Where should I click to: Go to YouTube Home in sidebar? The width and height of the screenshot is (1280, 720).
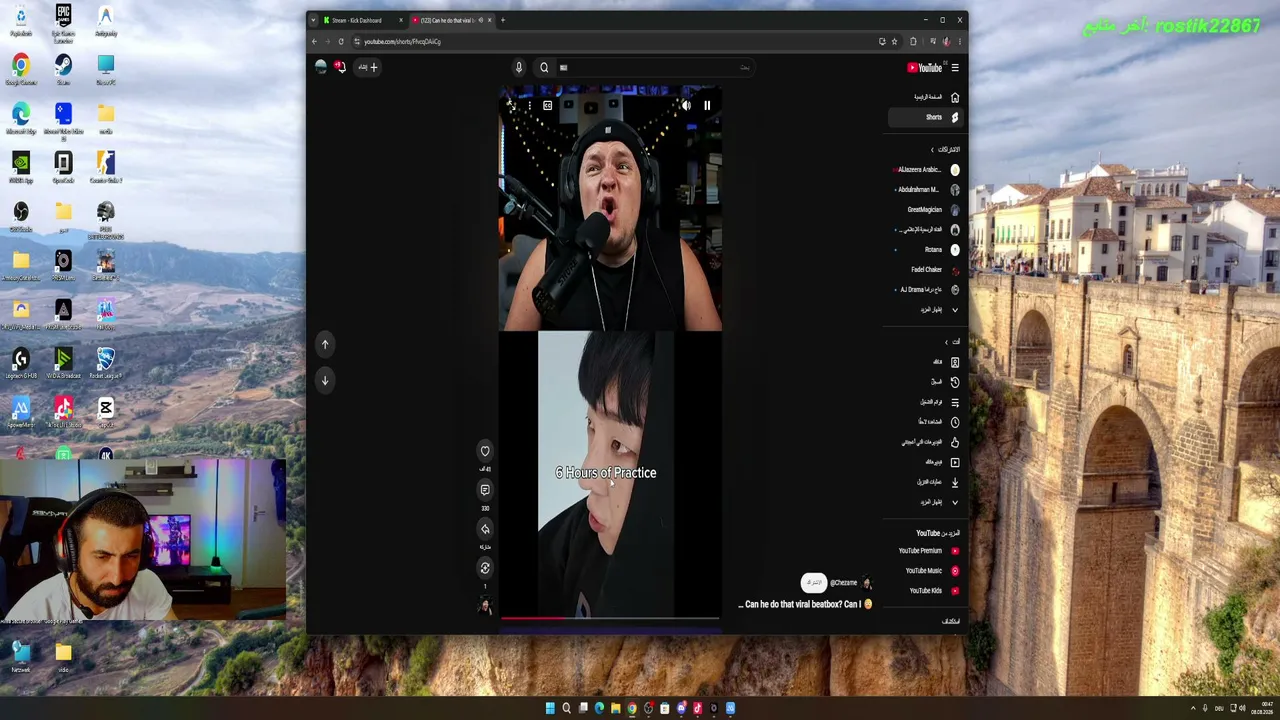pos(924,97)
